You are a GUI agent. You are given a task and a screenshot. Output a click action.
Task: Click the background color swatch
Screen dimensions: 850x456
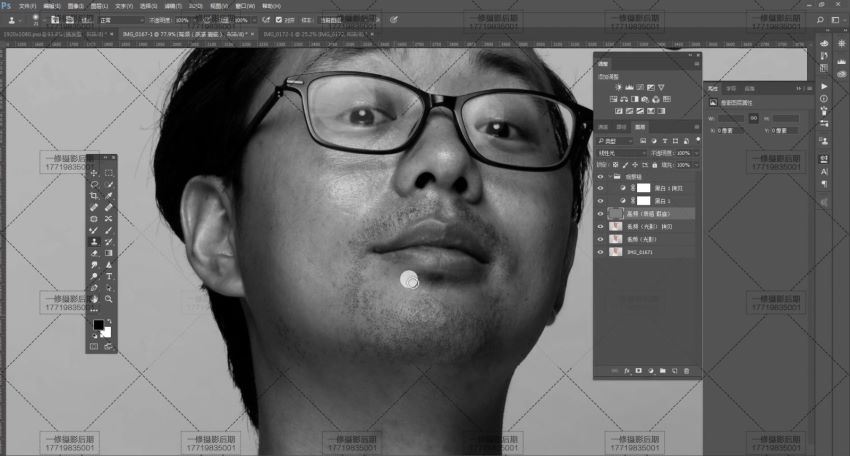click(107, 332)
